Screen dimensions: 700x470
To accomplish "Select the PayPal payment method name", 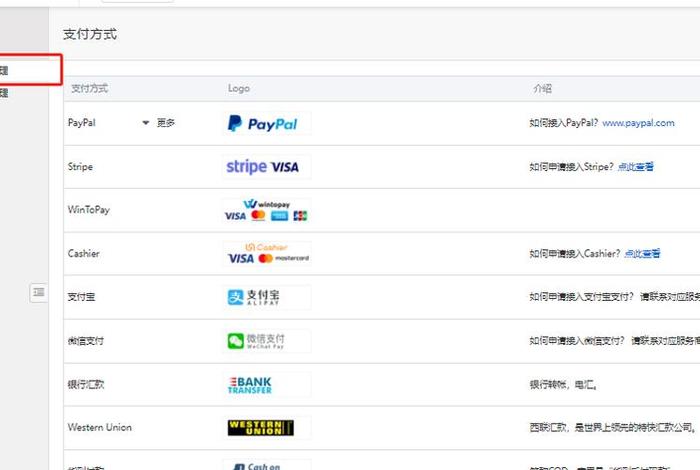I will 82,123.
